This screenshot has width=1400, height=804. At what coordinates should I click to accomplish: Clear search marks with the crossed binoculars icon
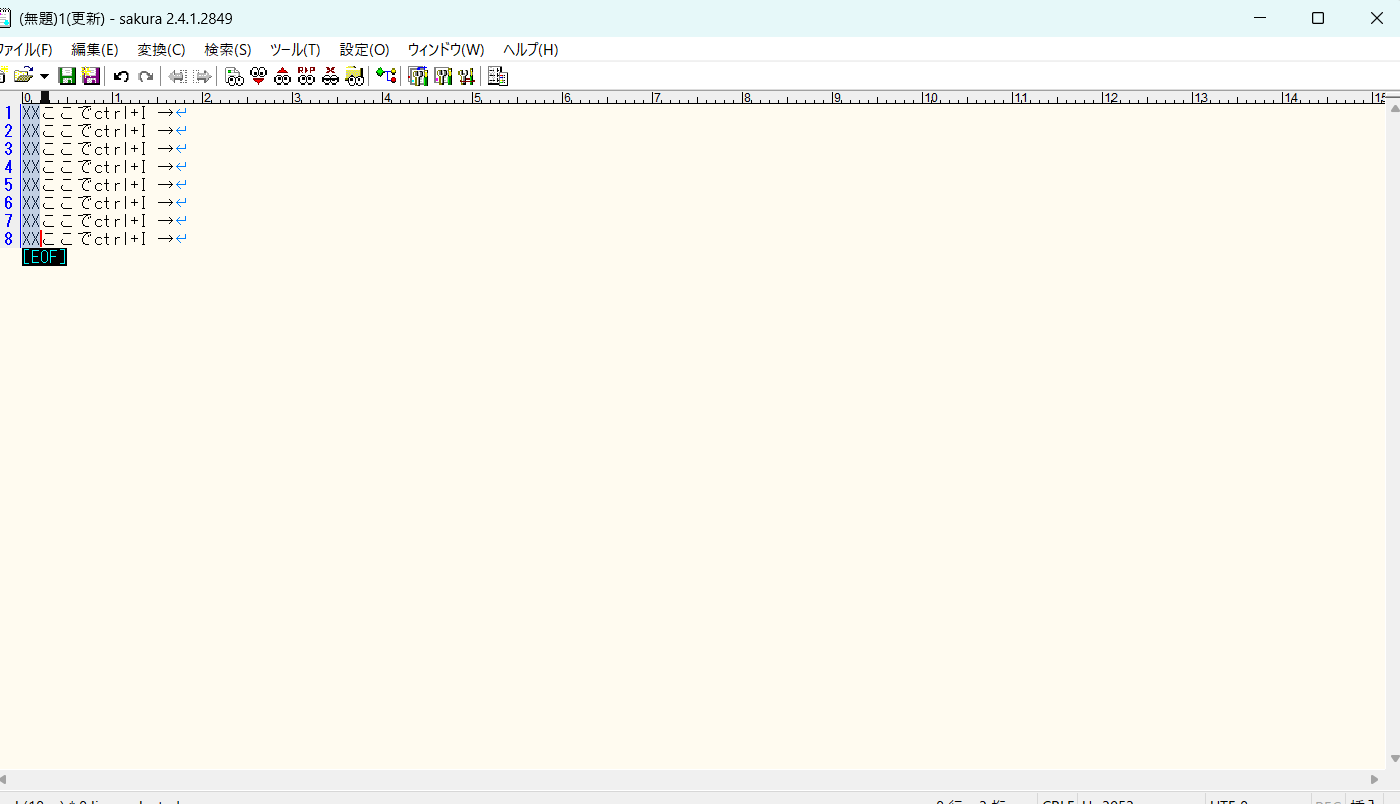click(330, 76)
